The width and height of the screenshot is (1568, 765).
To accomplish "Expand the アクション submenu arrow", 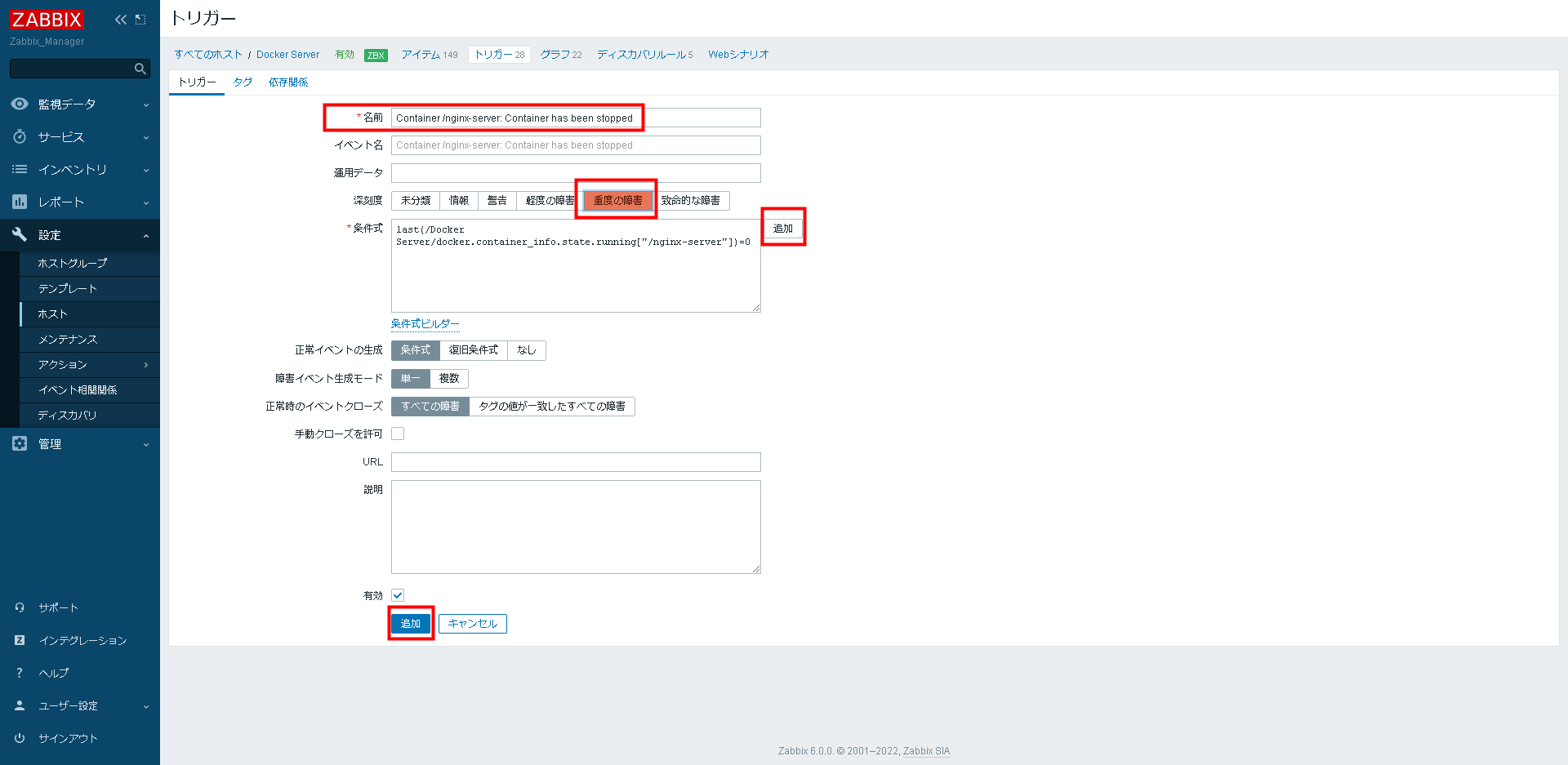I will 146,365.
